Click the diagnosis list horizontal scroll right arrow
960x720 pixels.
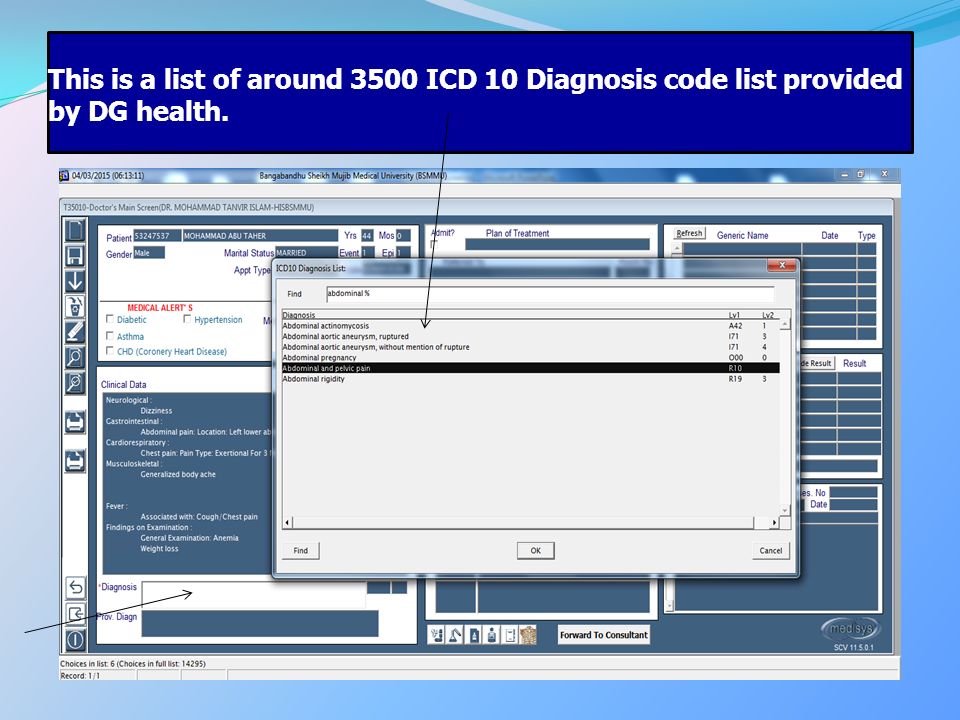(x=774, y=522)
